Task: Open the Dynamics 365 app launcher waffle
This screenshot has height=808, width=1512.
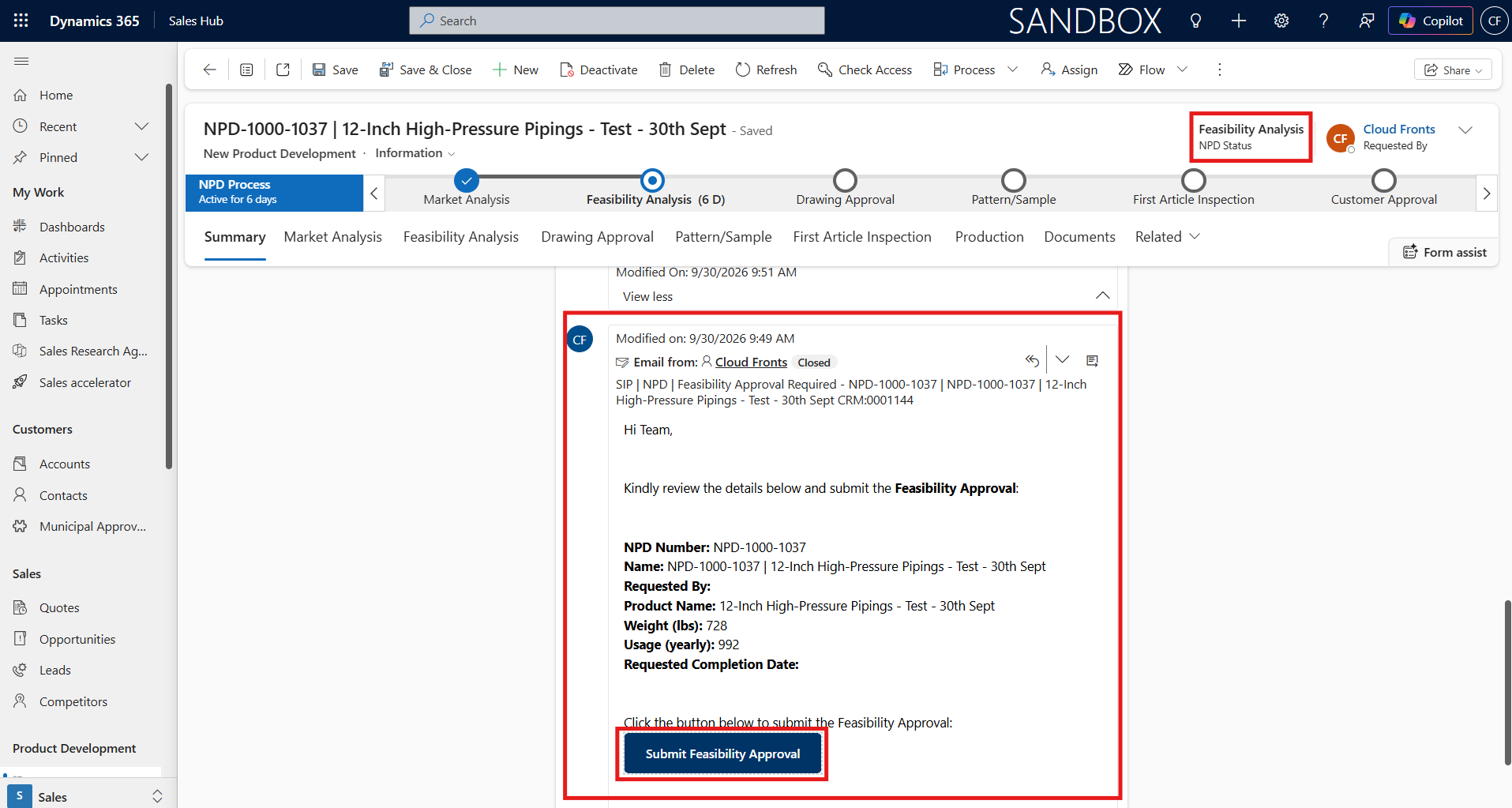Action: point(21,21)
